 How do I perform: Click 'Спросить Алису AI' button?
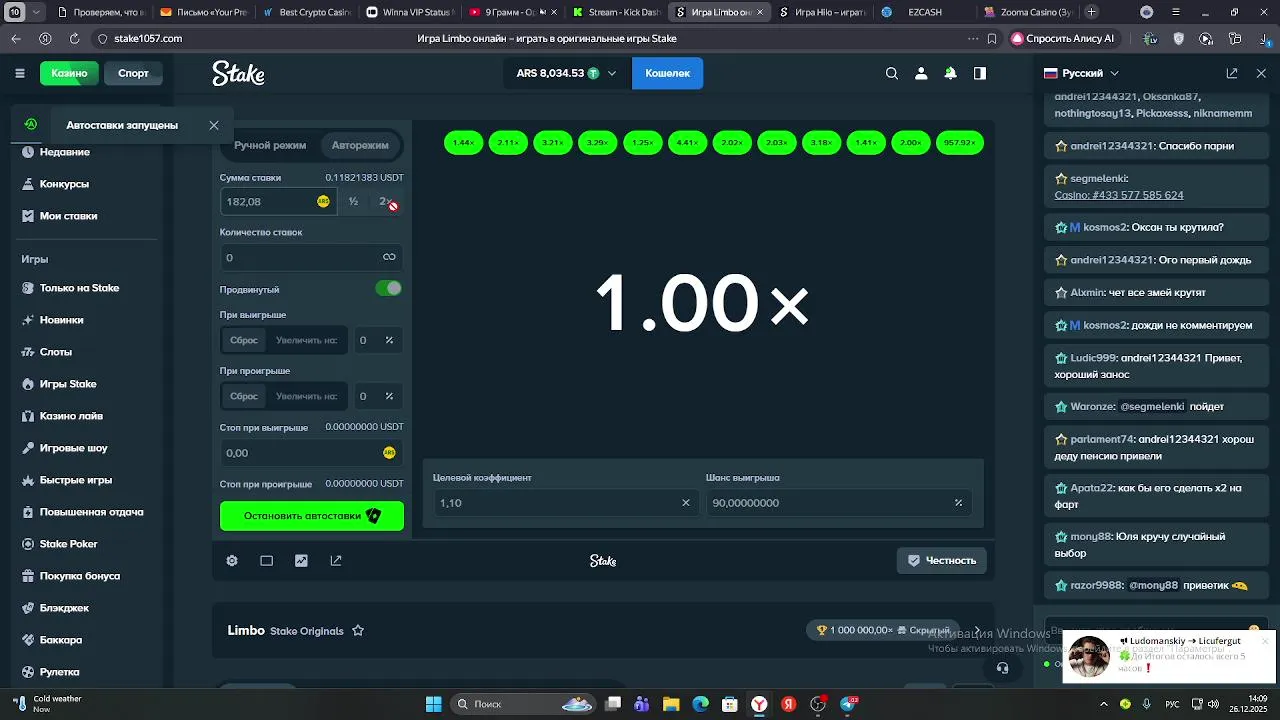[1063, 38]
